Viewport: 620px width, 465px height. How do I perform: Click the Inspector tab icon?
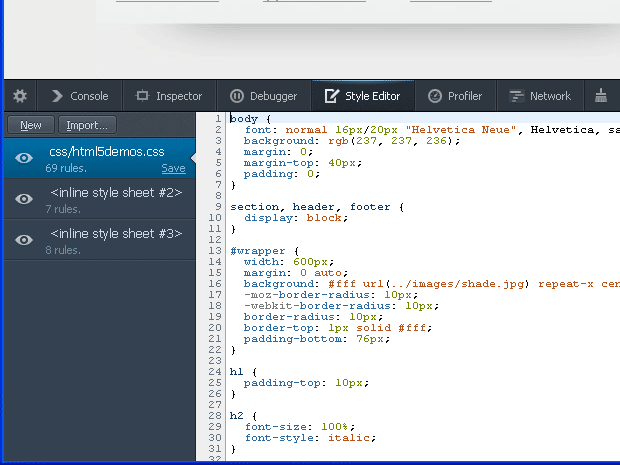pyautogui.click(x=142, y=96)
